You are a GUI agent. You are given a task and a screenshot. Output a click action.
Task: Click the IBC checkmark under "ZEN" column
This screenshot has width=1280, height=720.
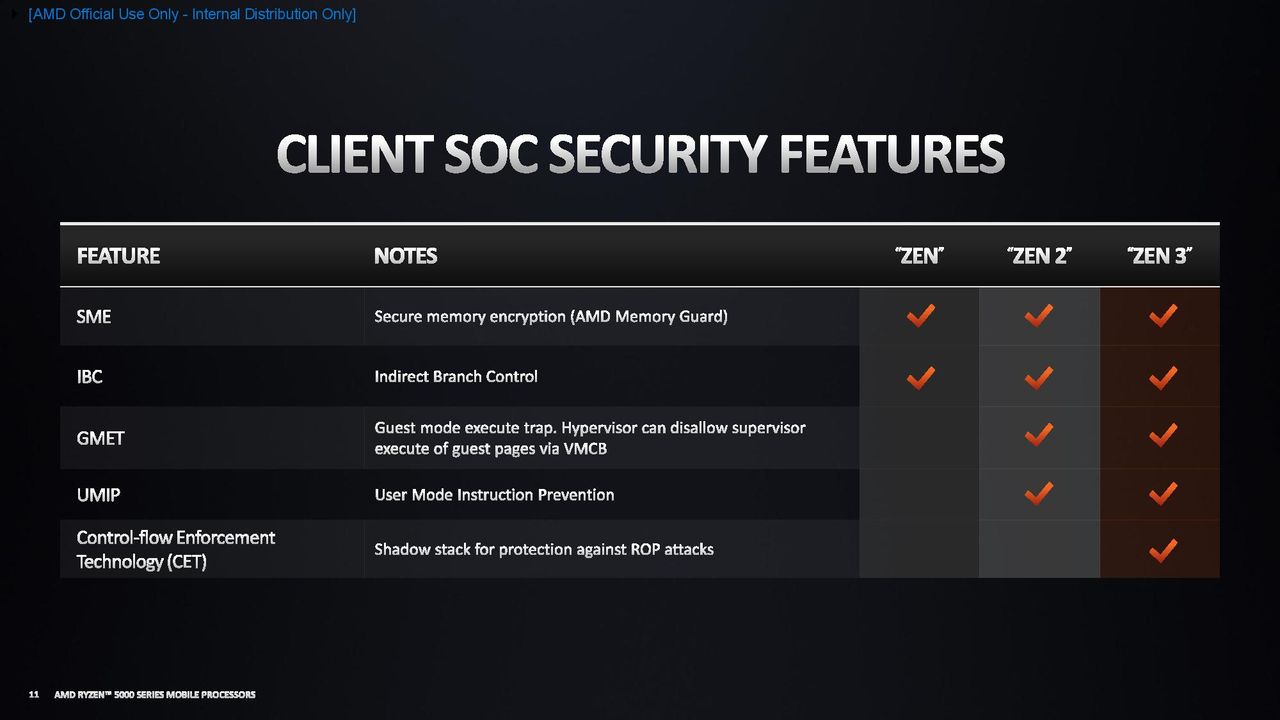click(x=920, y=377)
